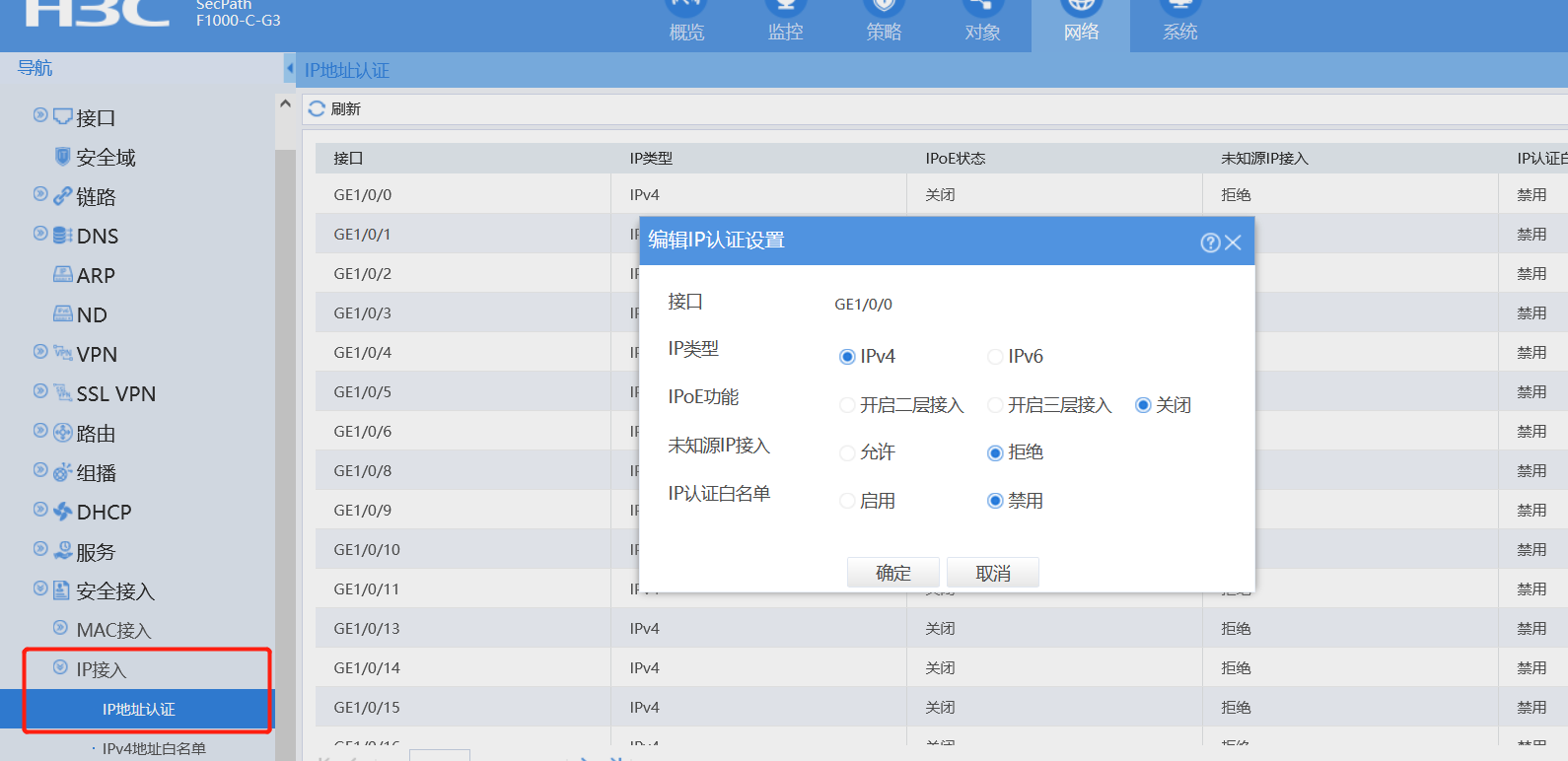
Task: Click the ND icon in the navigation
Action: click(62, 314)
